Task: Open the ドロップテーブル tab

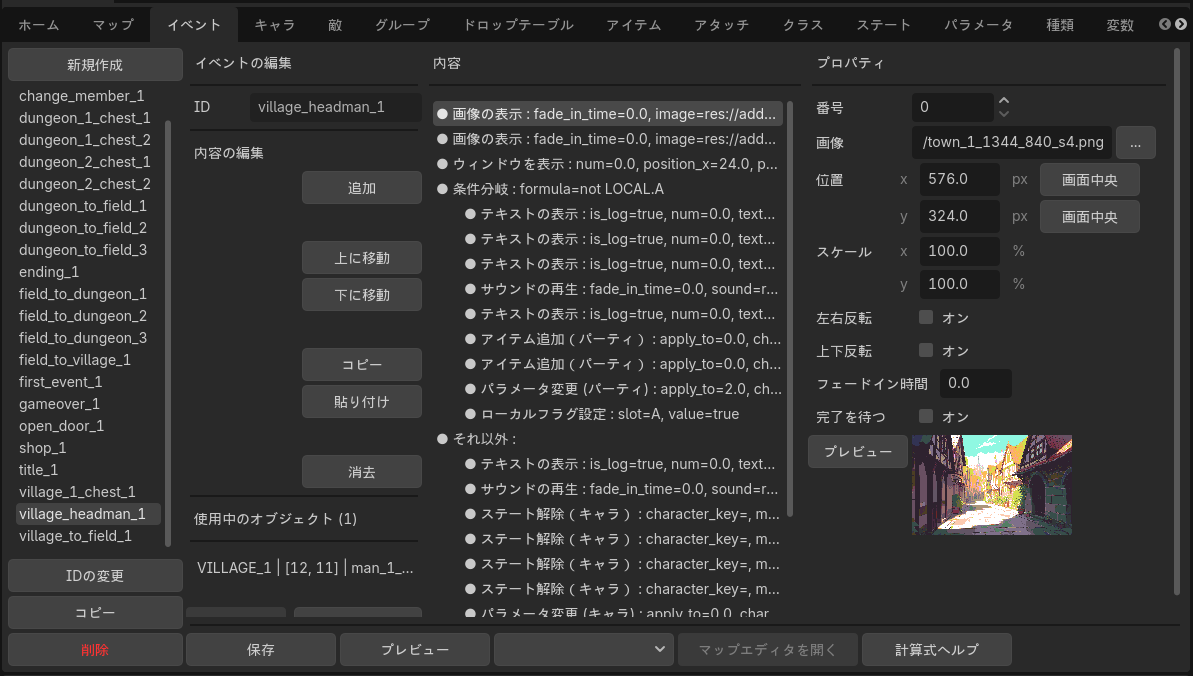Action: 518,25
